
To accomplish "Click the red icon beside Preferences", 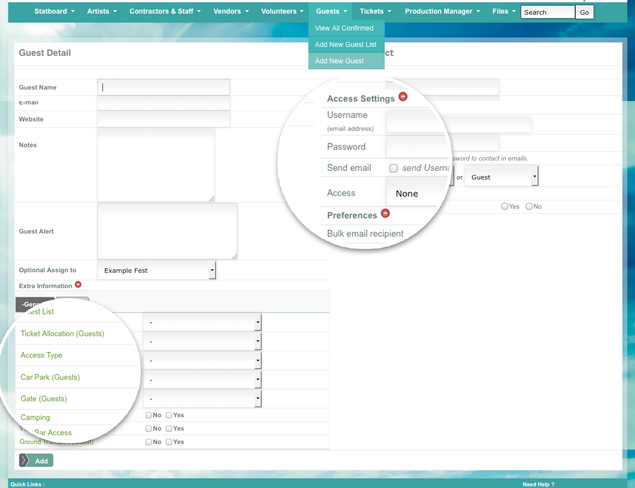I will pyautogui.click(x=385, y=214).
